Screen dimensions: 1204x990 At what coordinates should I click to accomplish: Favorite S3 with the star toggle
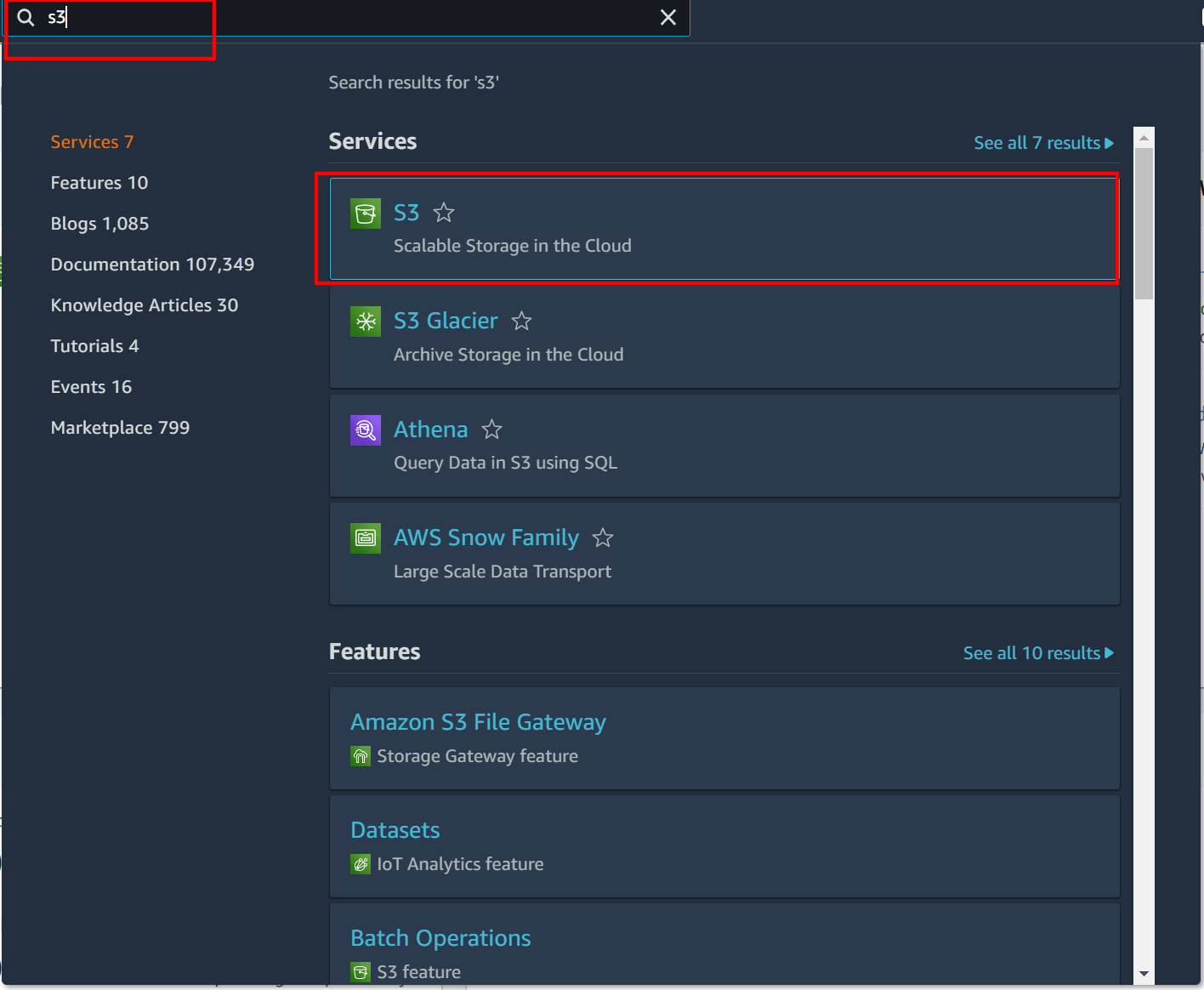[444, 213]
